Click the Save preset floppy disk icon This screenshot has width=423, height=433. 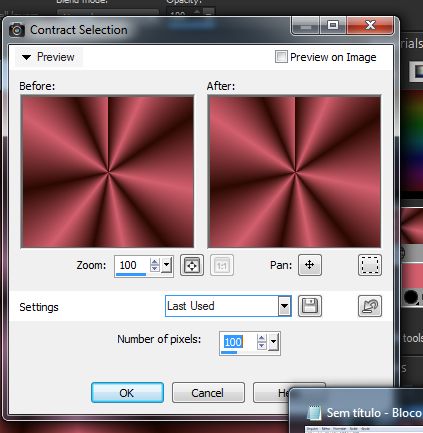click(310, 306)
